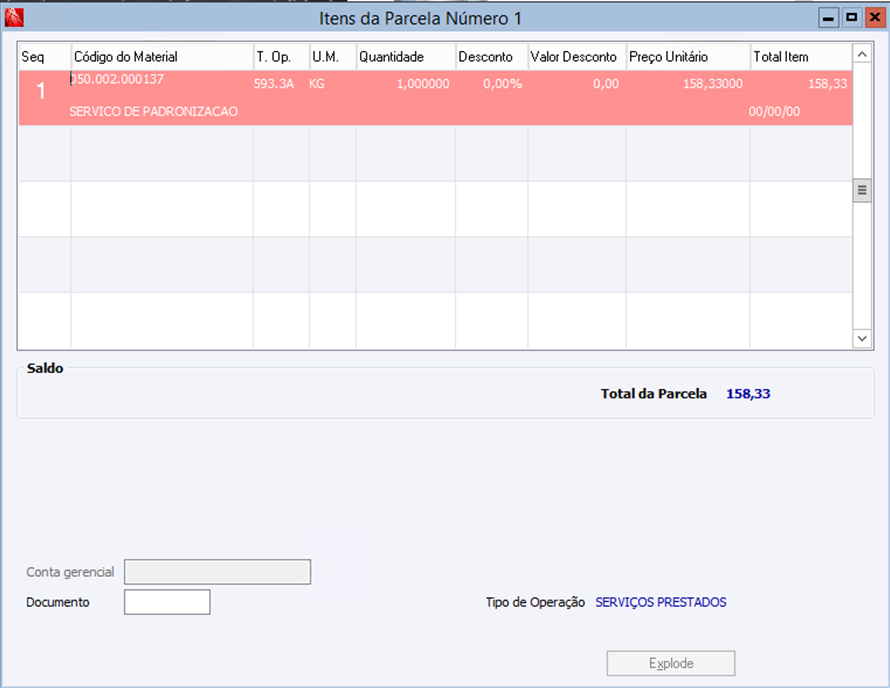890x688 pixels.
Task: Click the 00/00/00 date in the row
Action: [x=774, y=111]
